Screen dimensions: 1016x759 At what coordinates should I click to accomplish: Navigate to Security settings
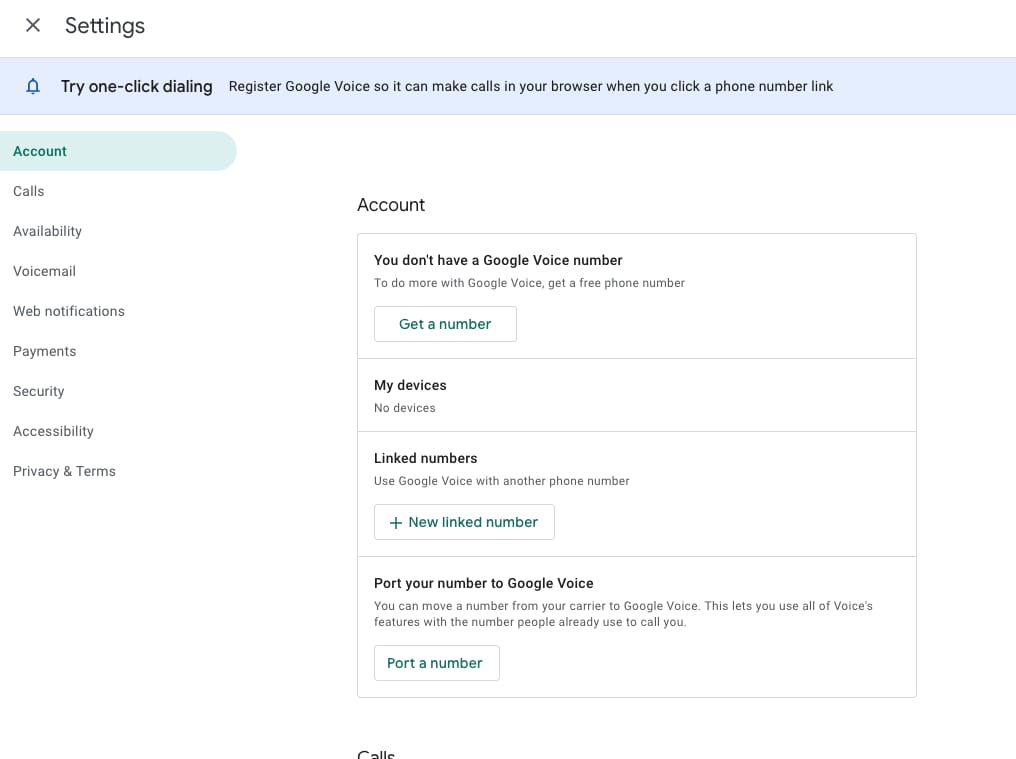(39, 391)
